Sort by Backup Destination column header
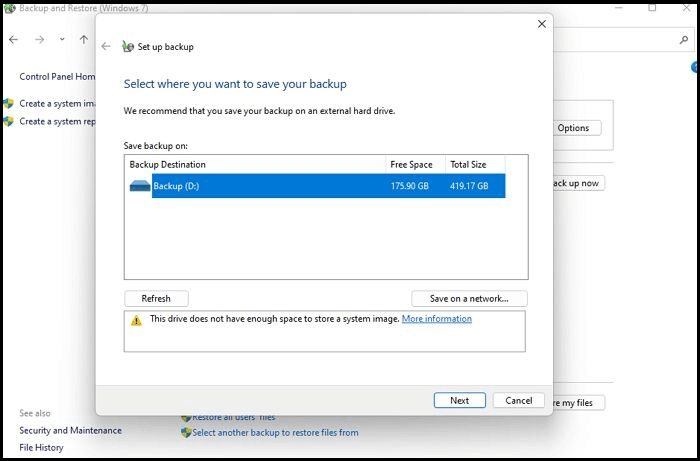700x461 pixels. (255, 165)
